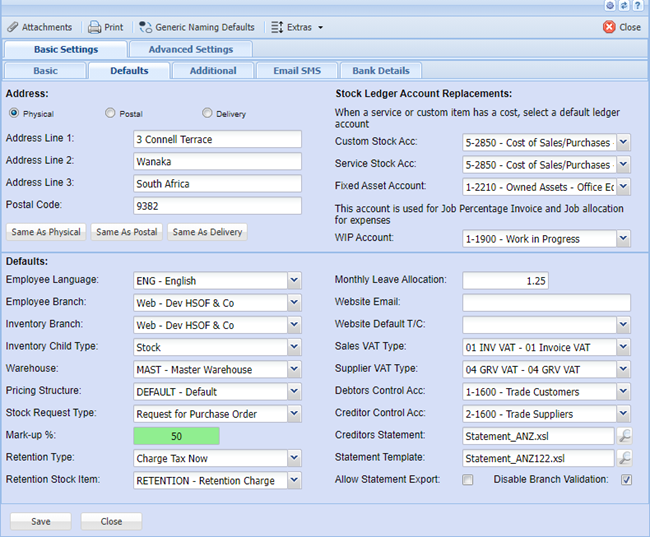Browse for Statement Template file
650x537 pixels.
[624, 458]
